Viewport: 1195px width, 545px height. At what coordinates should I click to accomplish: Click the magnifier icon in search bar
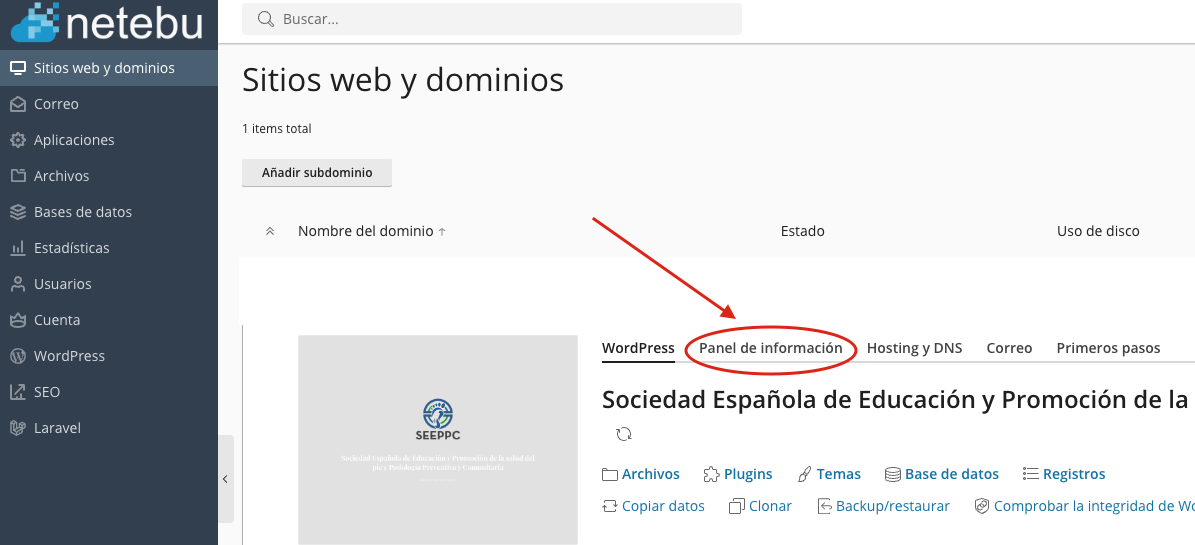coord(266,19)
